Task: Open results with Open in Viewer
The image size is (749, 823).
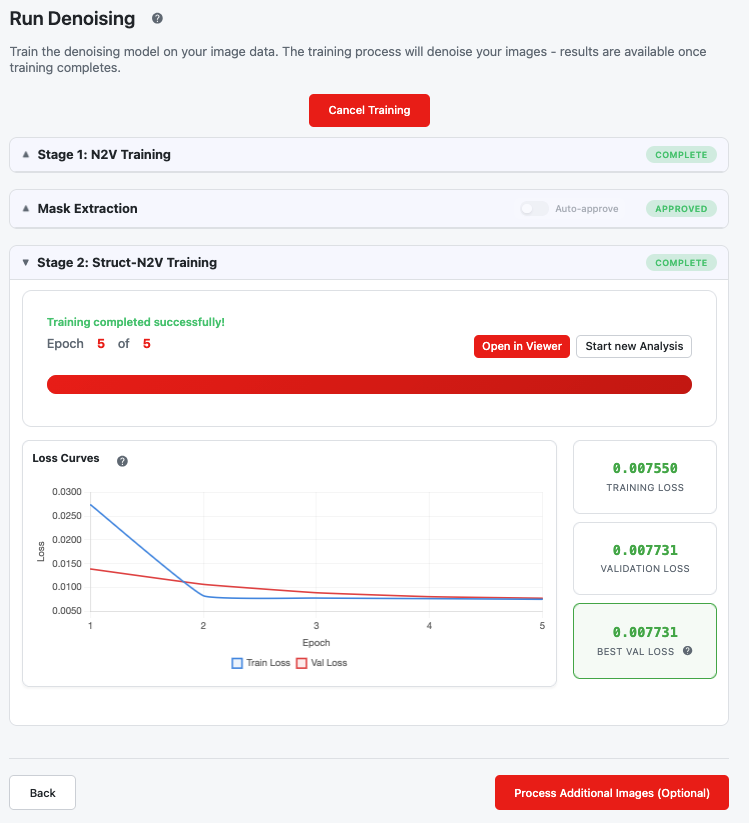Action: [522, 346]
